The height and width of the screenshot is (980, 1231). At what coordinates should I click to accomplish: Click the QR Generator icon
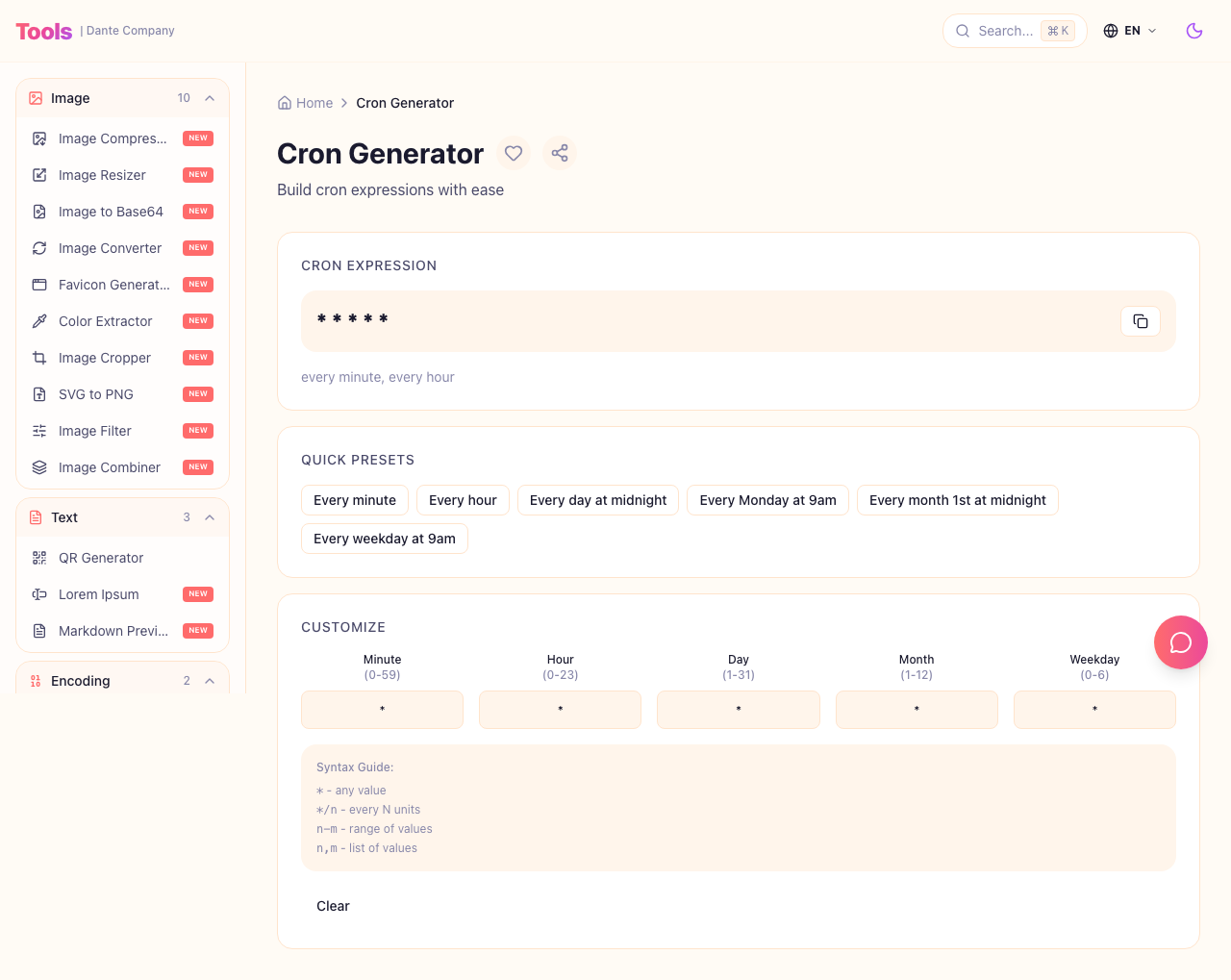tap(38, 558)
